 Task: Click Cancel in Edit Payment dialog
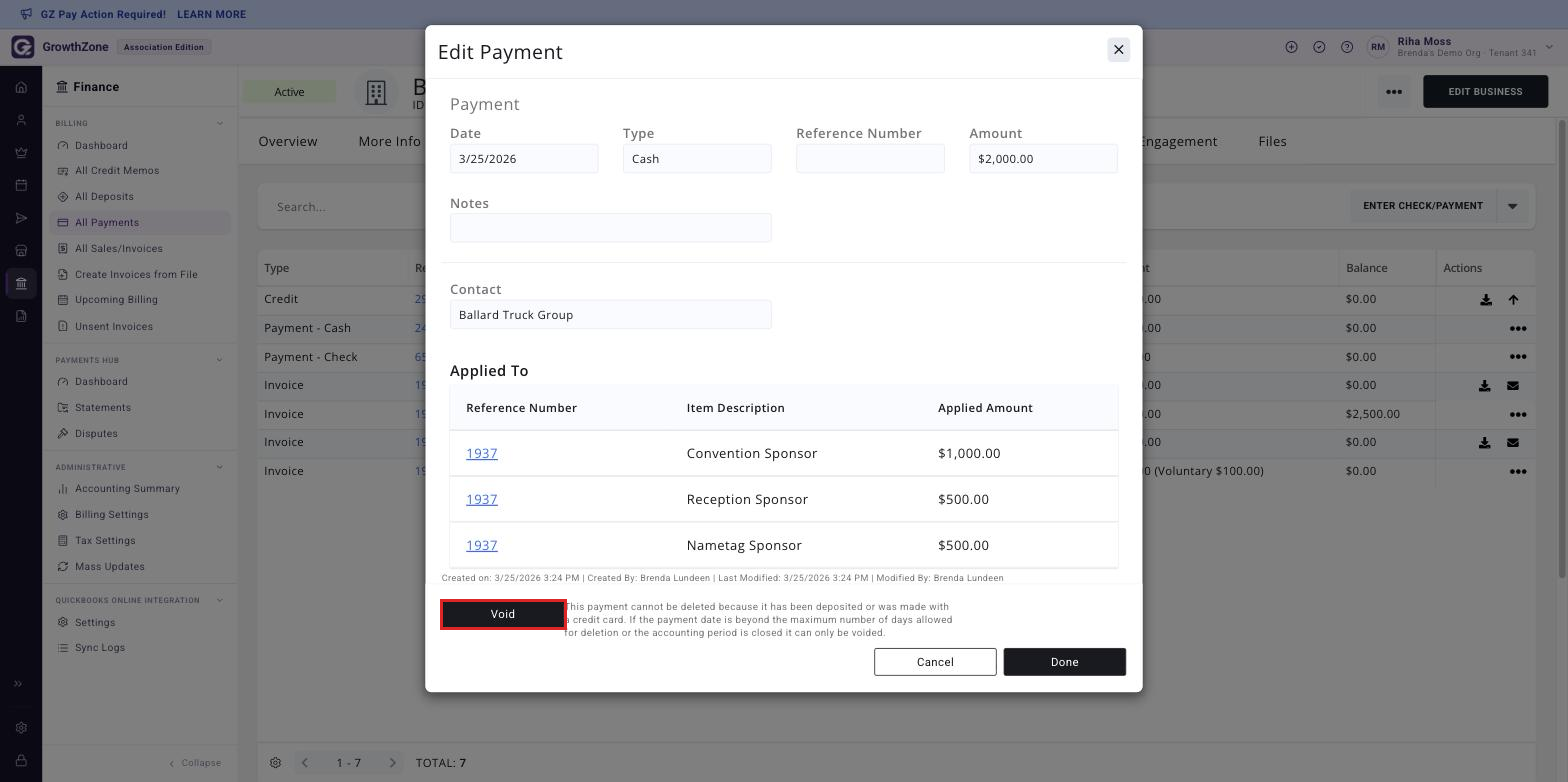click(x=935, y=662)
